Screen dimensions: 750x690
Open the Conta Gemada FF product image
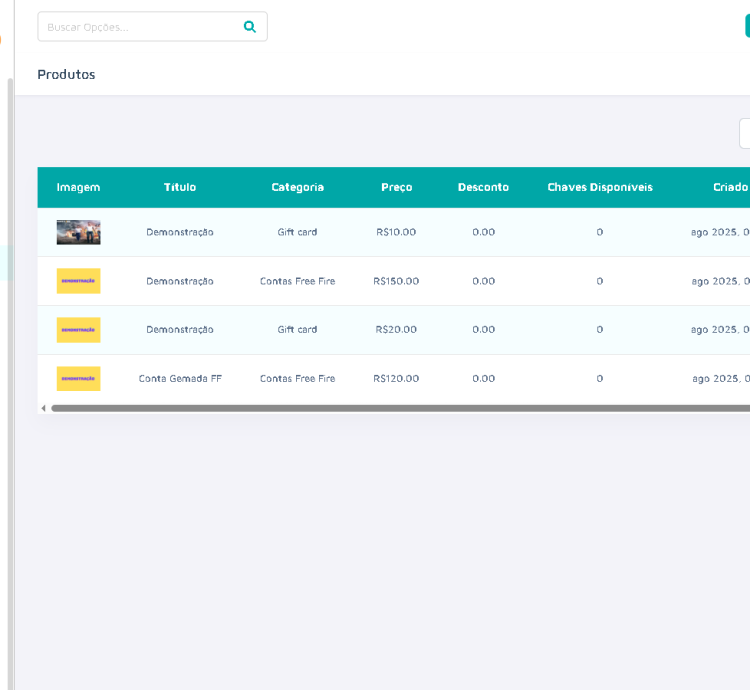[x=78, y=378]
